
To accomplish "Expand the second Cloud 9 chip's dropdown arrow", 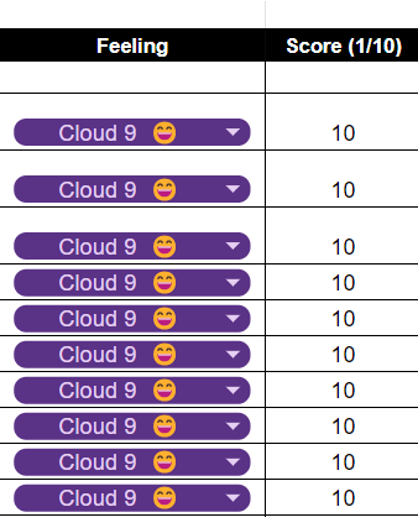I will click(x=233, y=189).
